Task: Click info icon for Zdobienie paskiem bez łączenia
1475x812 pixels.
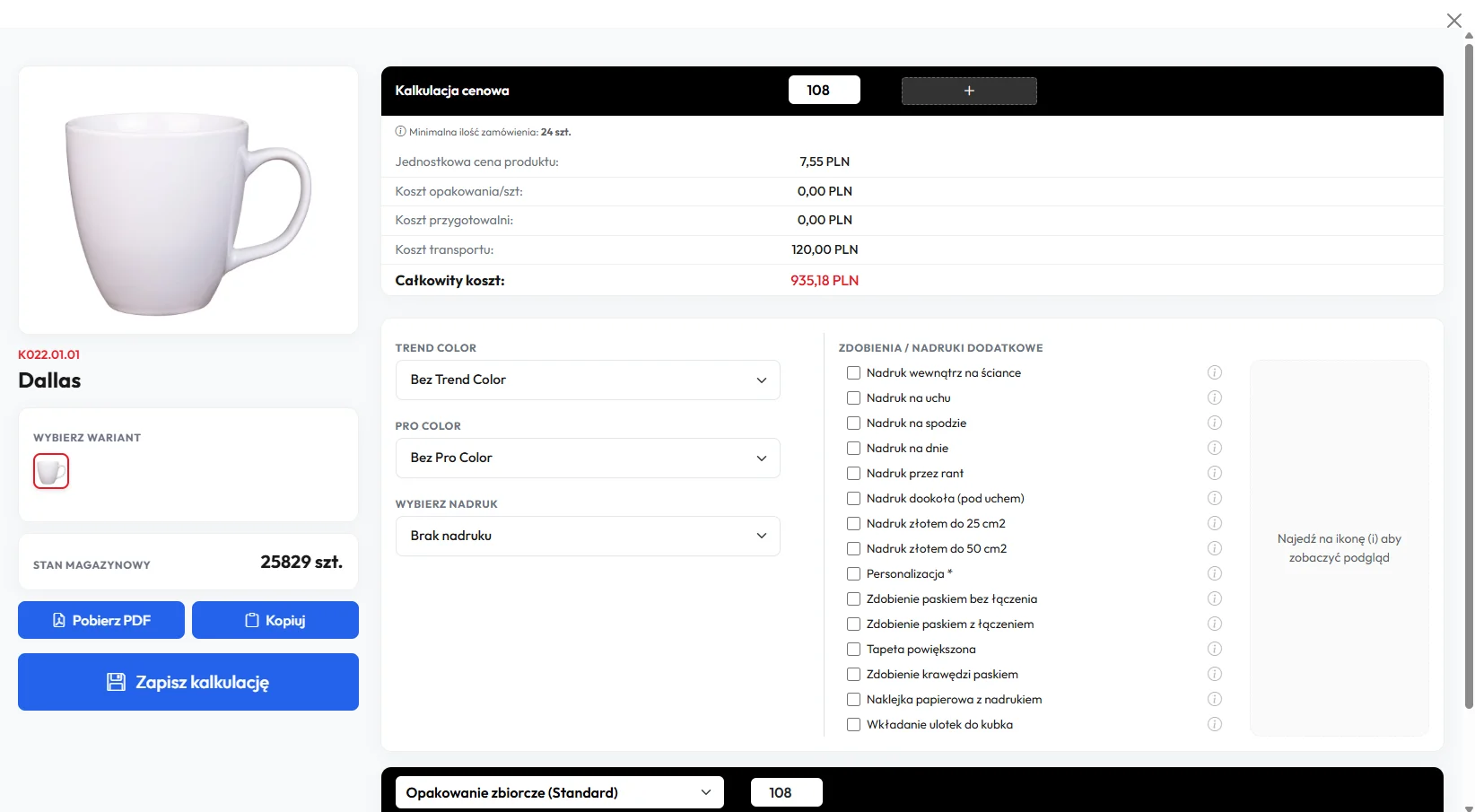Action: [x=1215, y=598]
